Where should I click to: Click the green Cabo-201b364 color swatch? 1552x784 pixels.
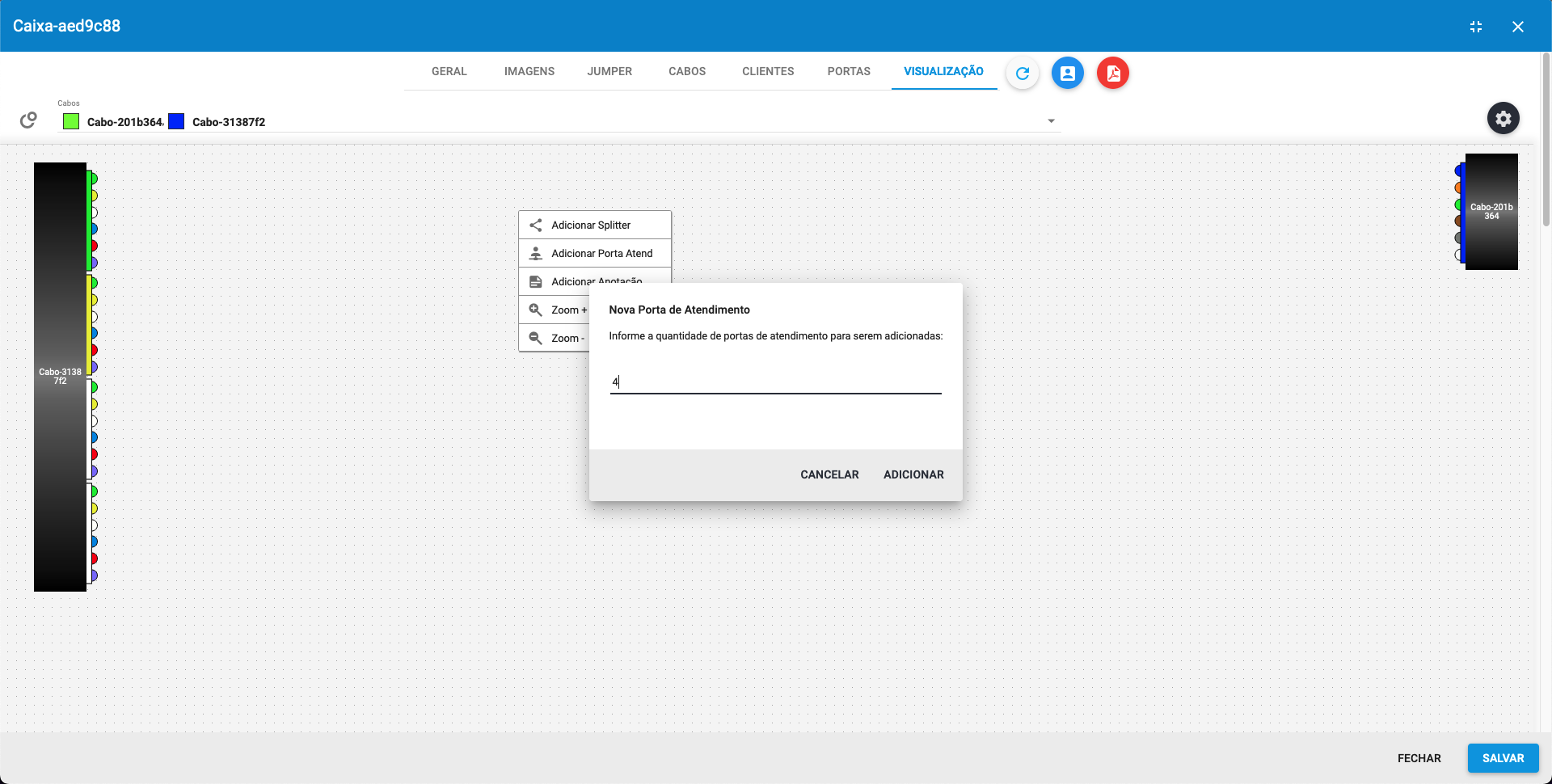pos(71,122)
